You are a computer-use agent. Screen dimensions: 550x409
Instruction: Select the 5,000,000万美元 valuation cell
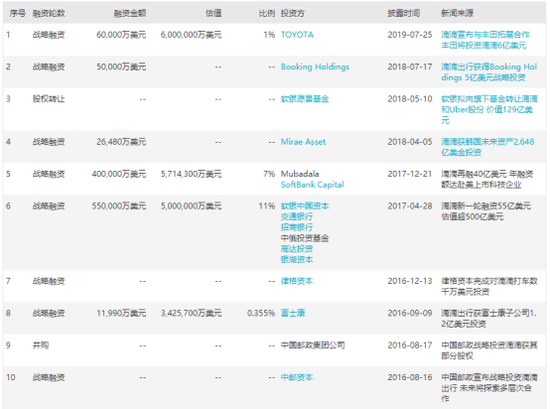pos(191,206)
